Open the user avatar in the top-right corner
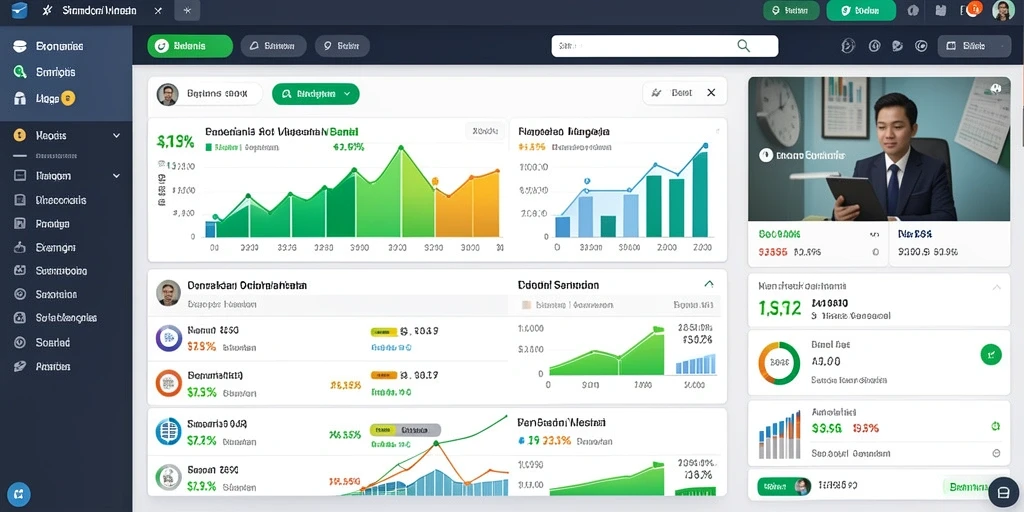The image size is (1024, 512). 1003,10
